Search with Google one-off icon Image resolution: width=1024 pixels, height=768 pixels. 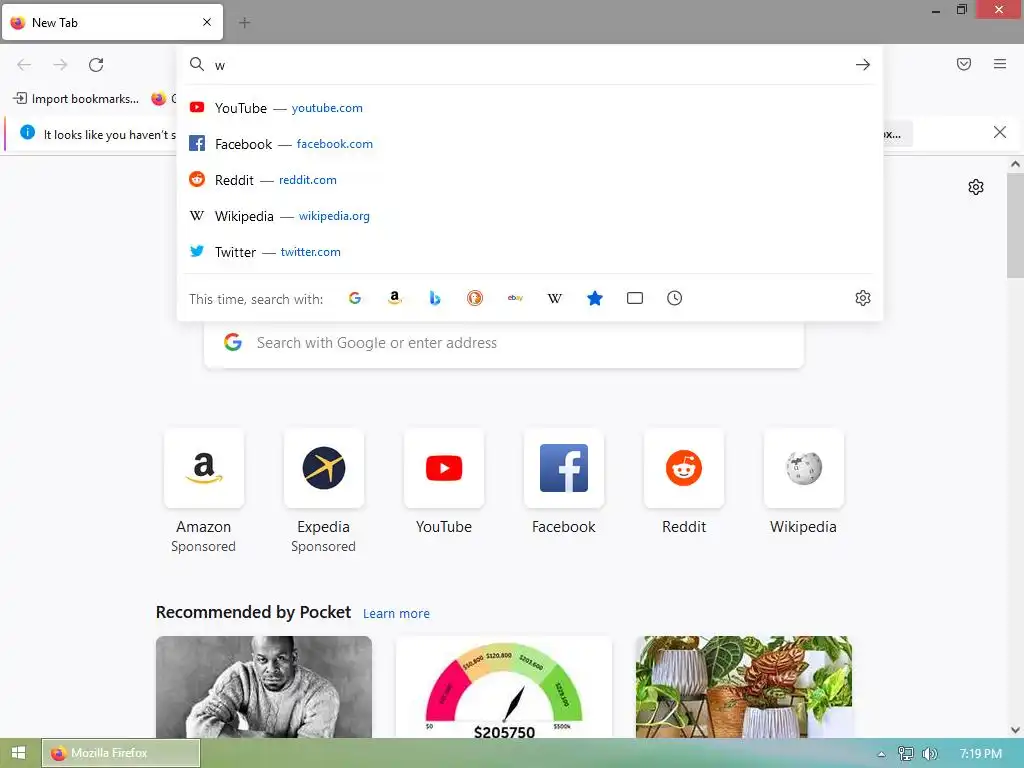pos(355,298)
